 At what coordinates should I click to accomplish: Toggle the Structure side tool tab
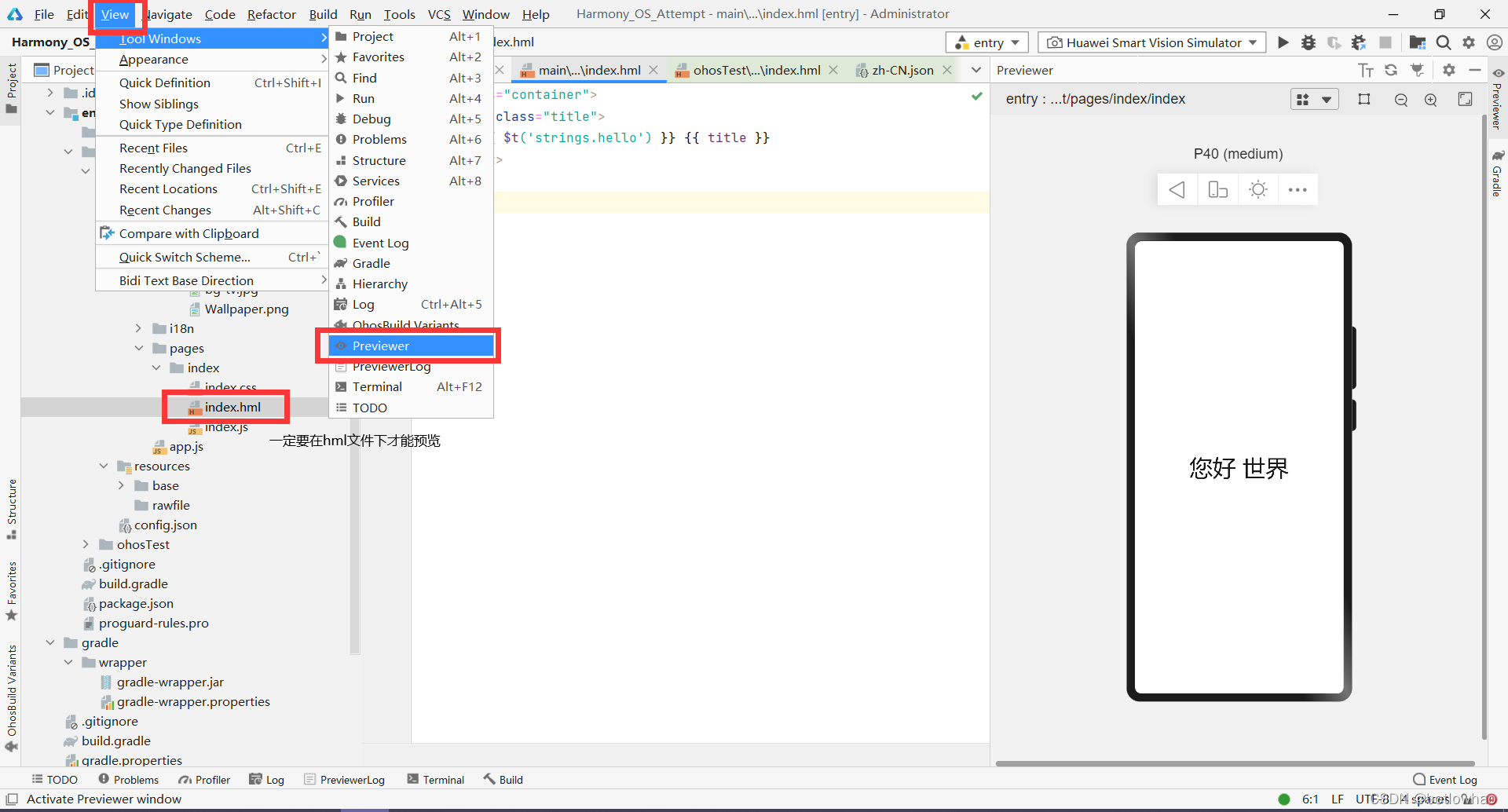tap(11, 509)
